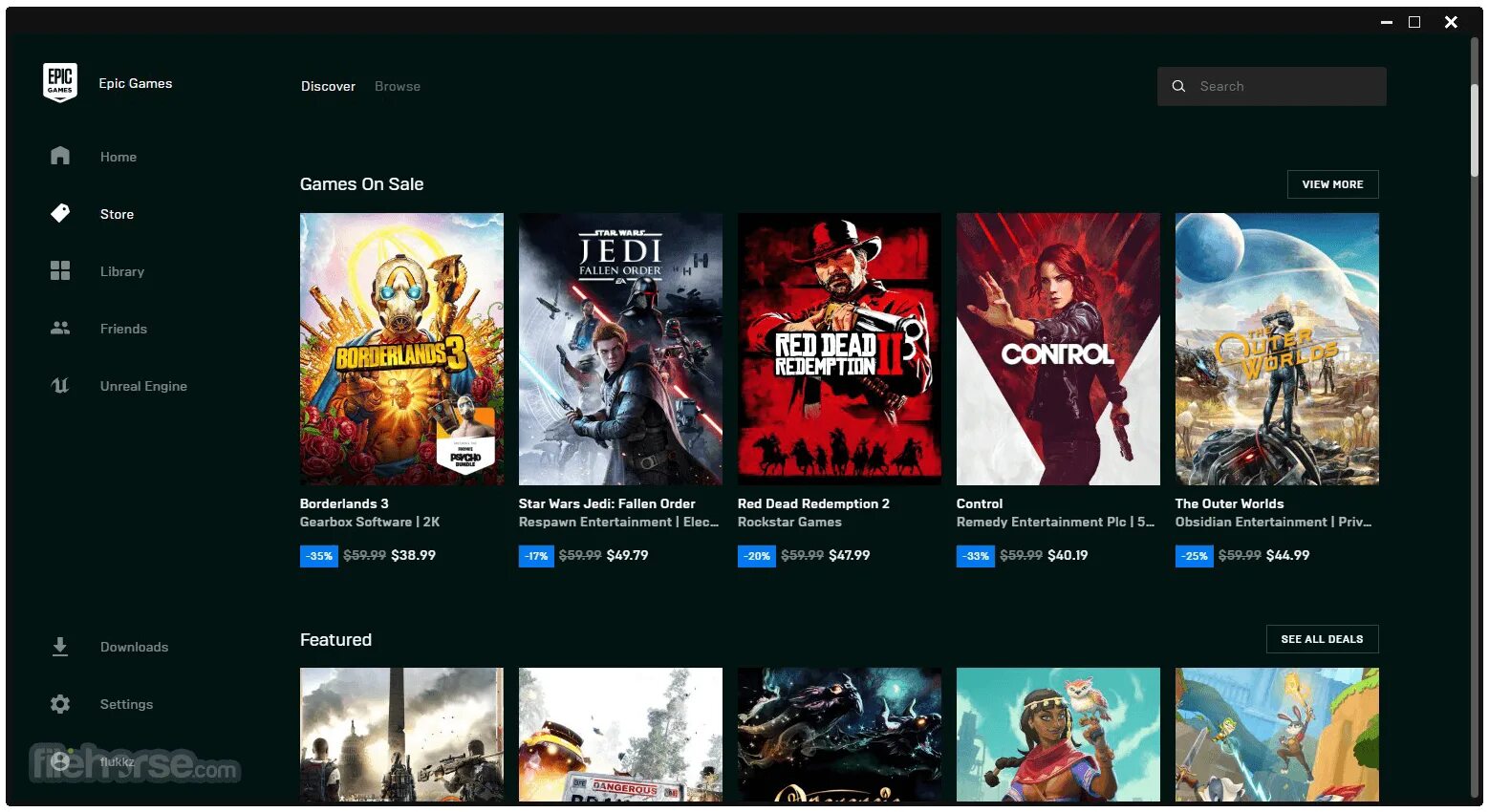
Task: Click the -25% discount badge
Action: coord(1195,556)
